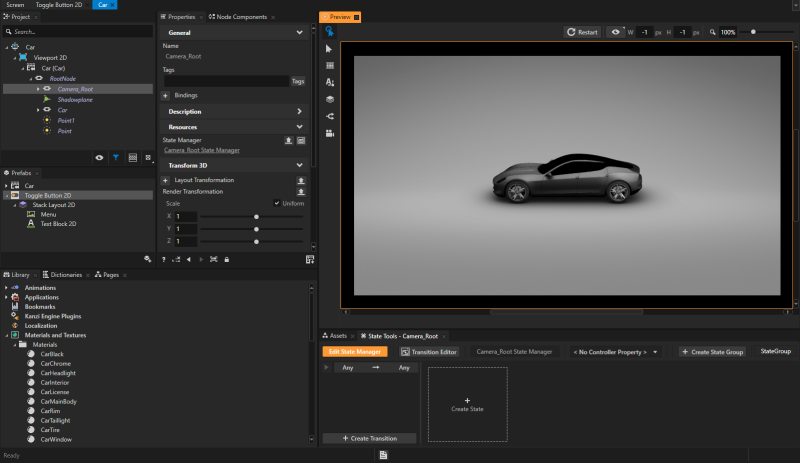The height and width of the screenshot is (463, 800).
Task: Open the camera tool in Preview sidebar
Action: (x=330, y=133)
